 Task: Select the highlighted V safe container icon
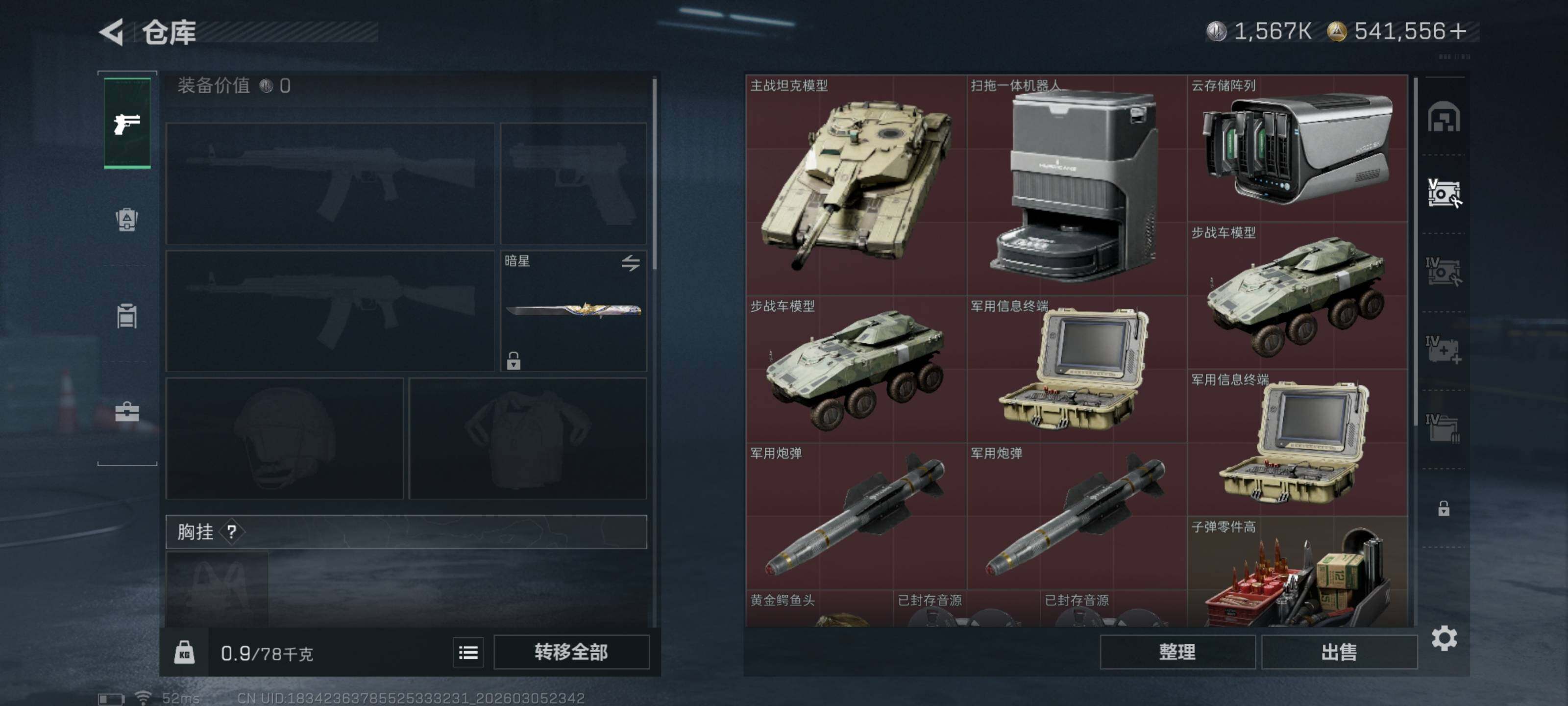(x=1444, y=194)
